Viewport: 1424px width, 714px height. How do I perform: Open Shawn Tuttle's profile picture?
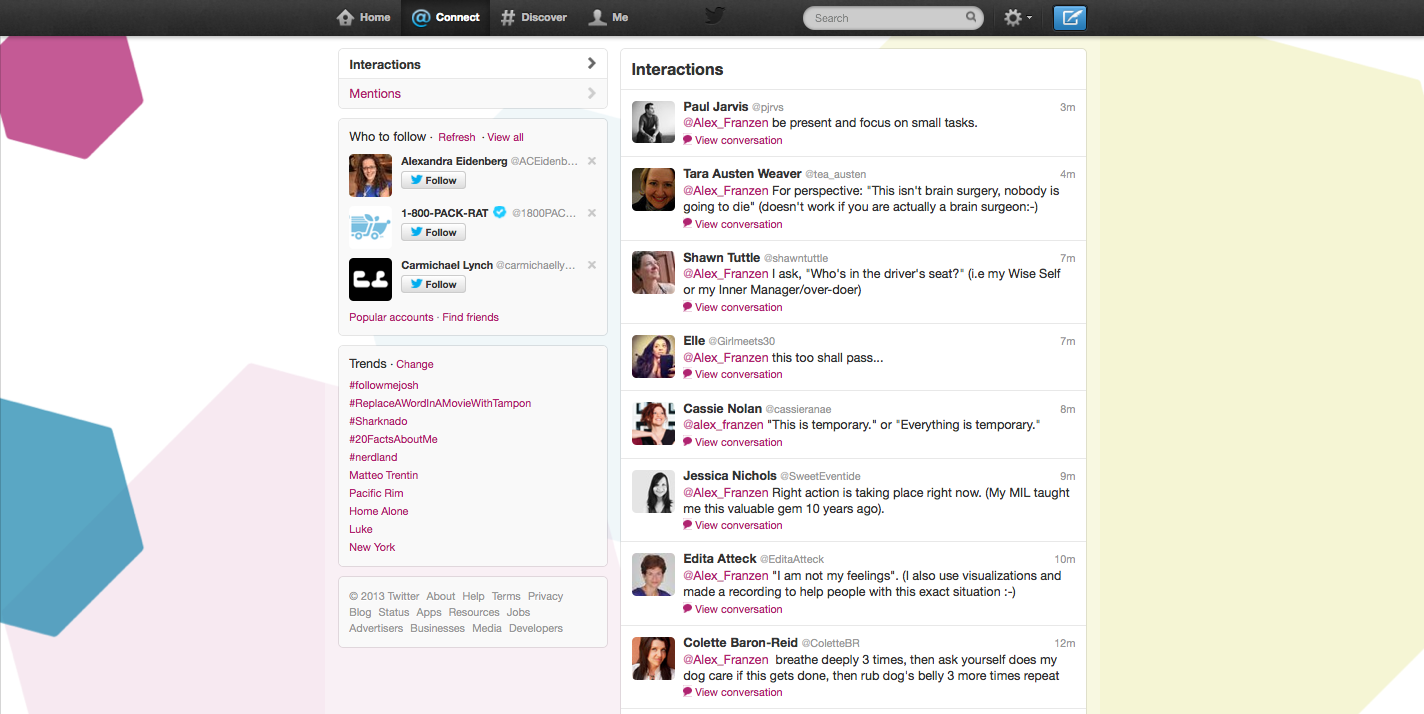tap(653, 272)
